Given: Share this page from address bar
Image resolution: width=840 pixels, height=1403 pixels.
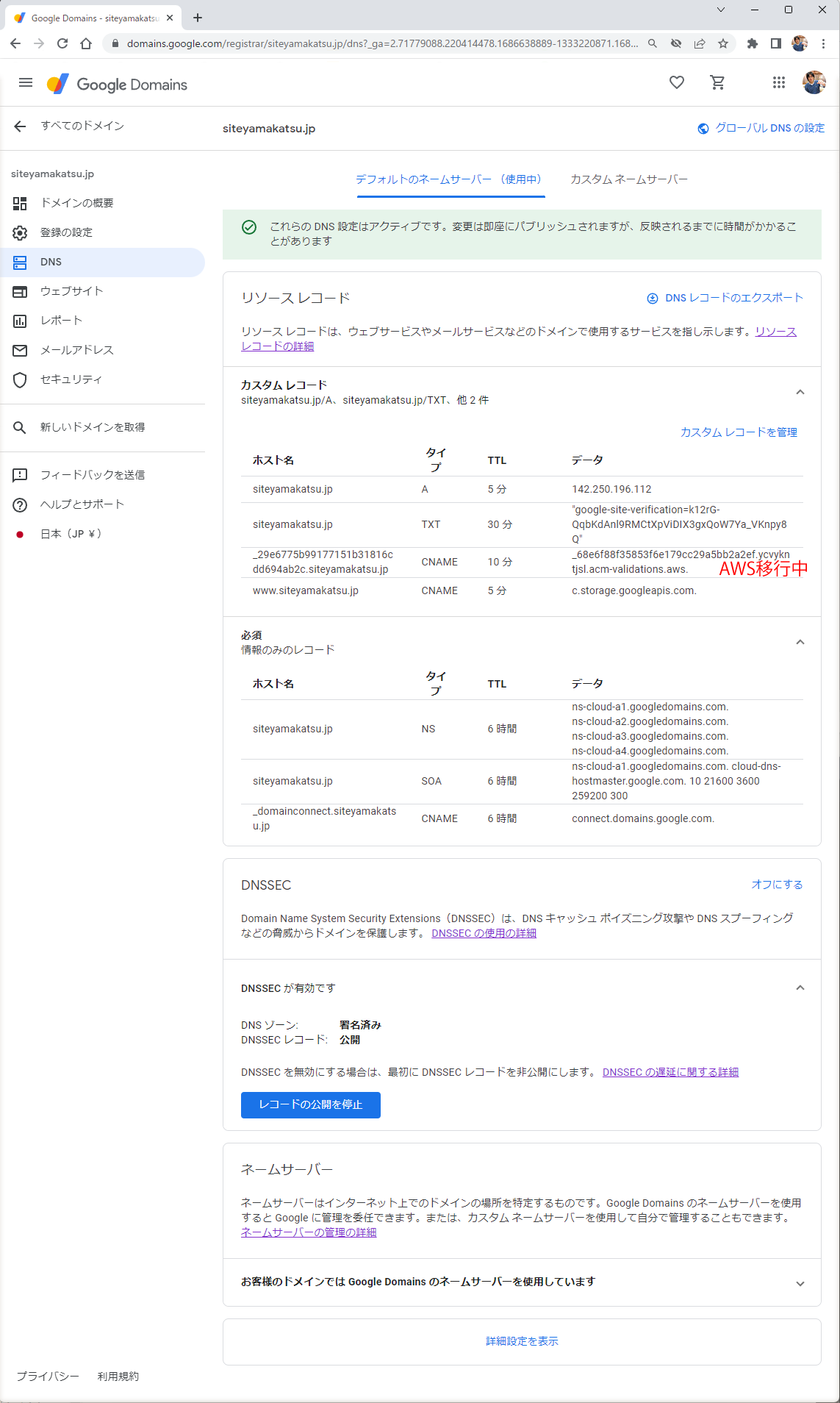Looking at the screenshot, I should [x=700, y=43].
